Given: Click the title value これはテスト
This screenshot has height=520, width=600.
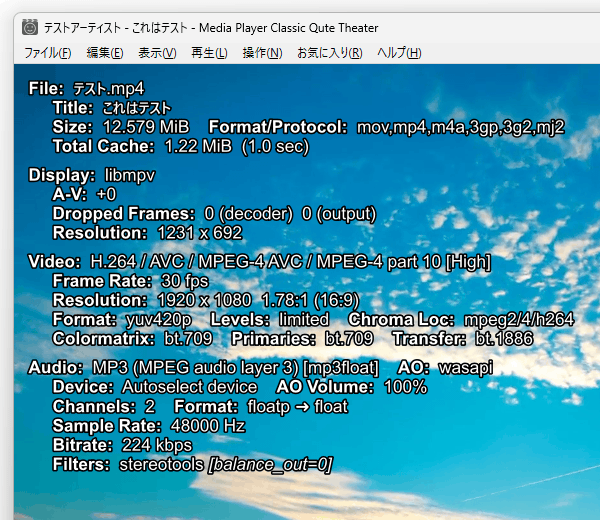Looking at the screenshot, I should point(137,108).
